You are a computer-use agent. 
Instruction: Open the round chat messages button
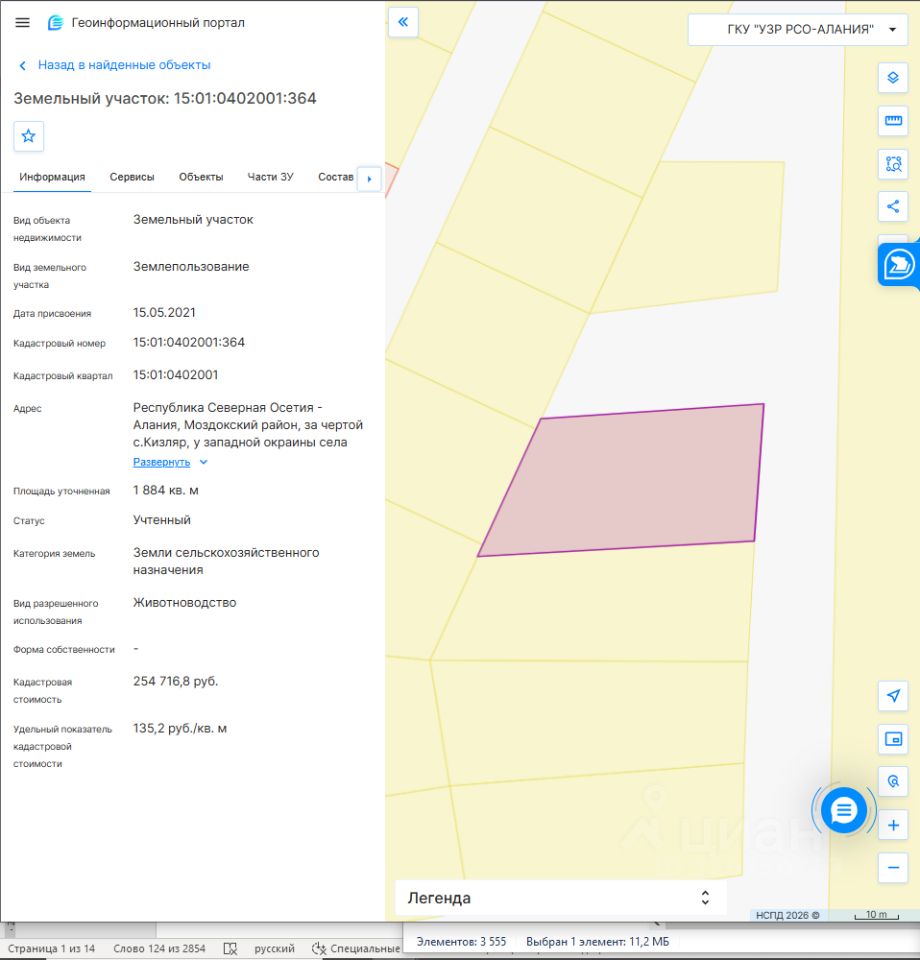click(843, 810)
